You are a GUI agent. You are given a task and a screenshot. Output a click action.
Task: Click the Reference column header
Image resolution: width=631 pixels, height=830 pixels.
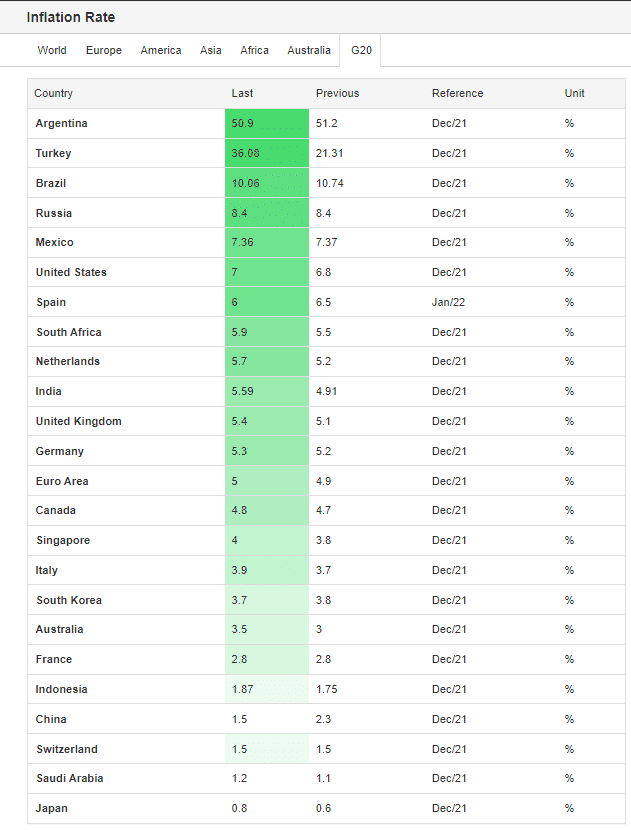pyautogui.click(x=457, y=93)
